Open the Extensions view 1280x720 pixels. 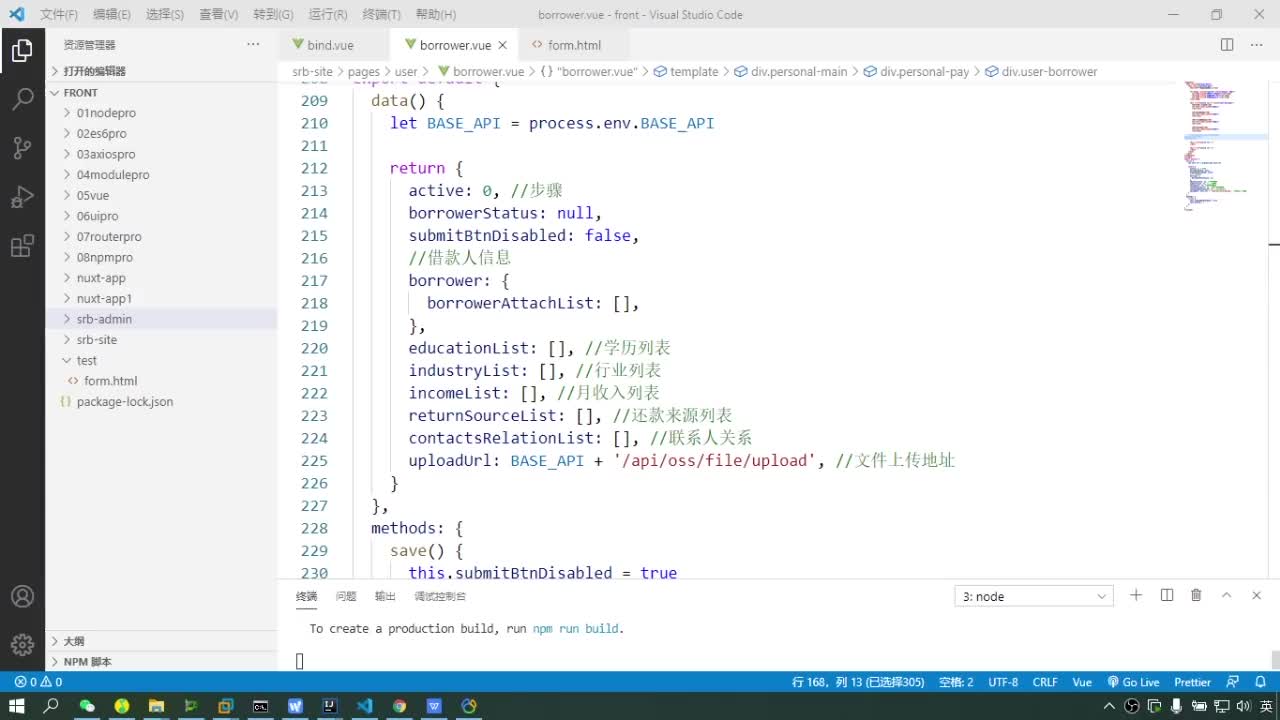coord(22,246)
